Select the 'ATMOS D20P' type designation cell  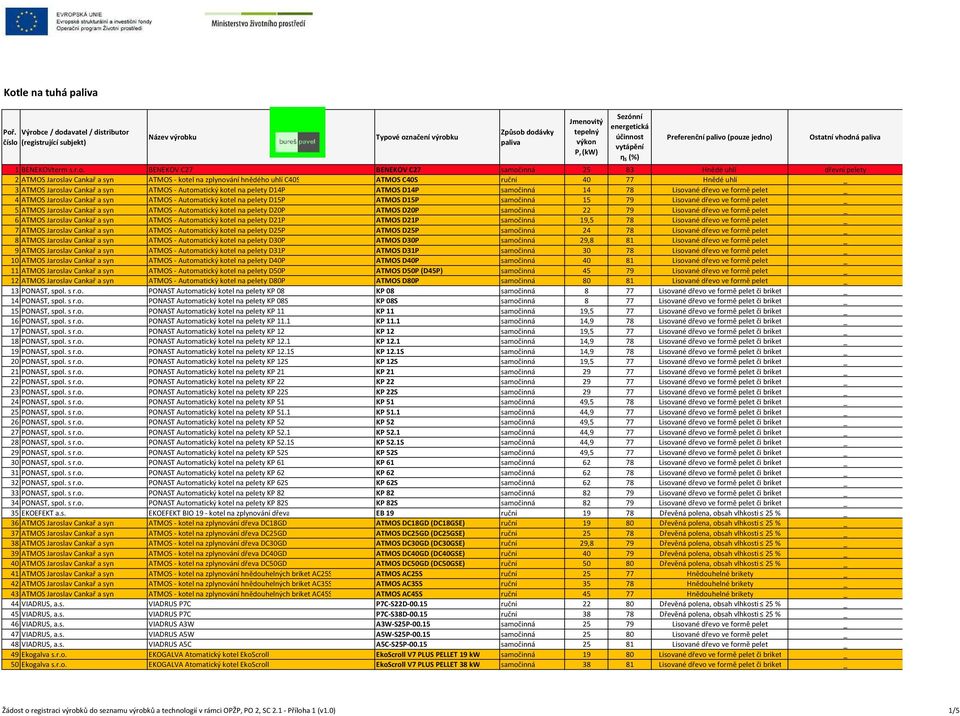click(437, 210)
